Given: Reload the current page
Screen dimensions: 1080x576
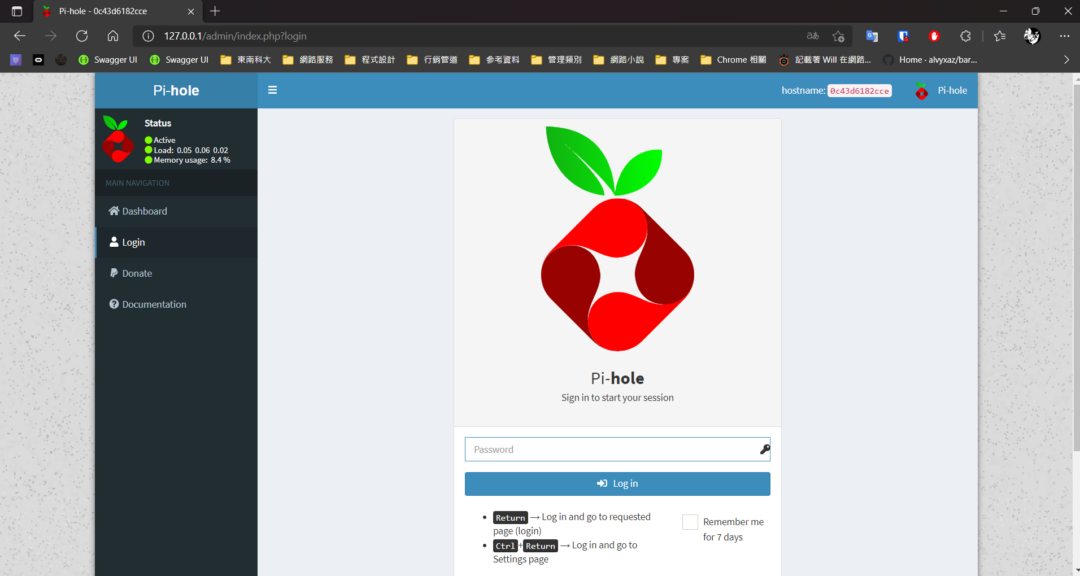Looking at the screenshot, I should point(82,36).
